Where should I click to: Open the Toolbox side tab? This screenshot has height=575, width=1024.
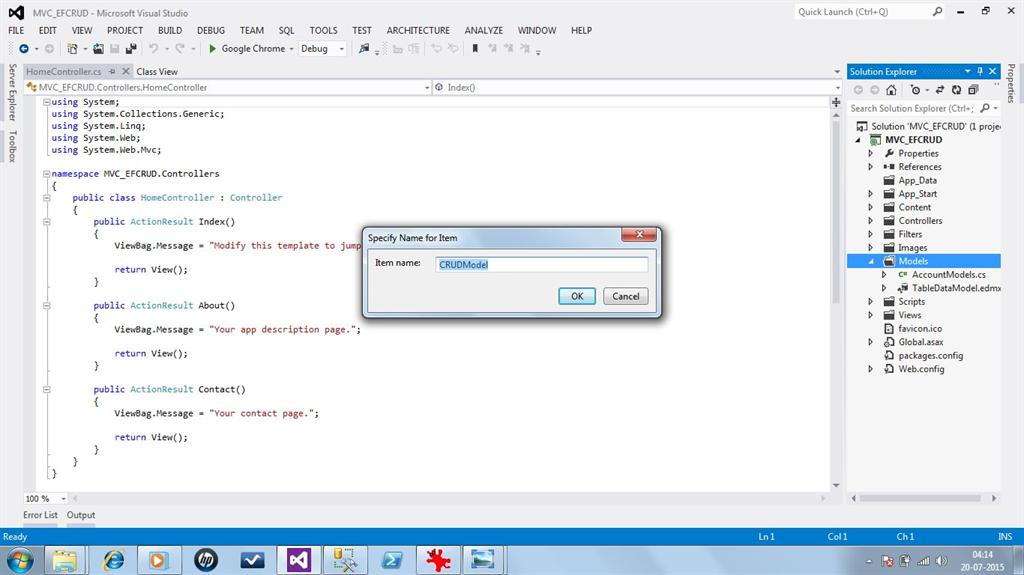point(12,146)
